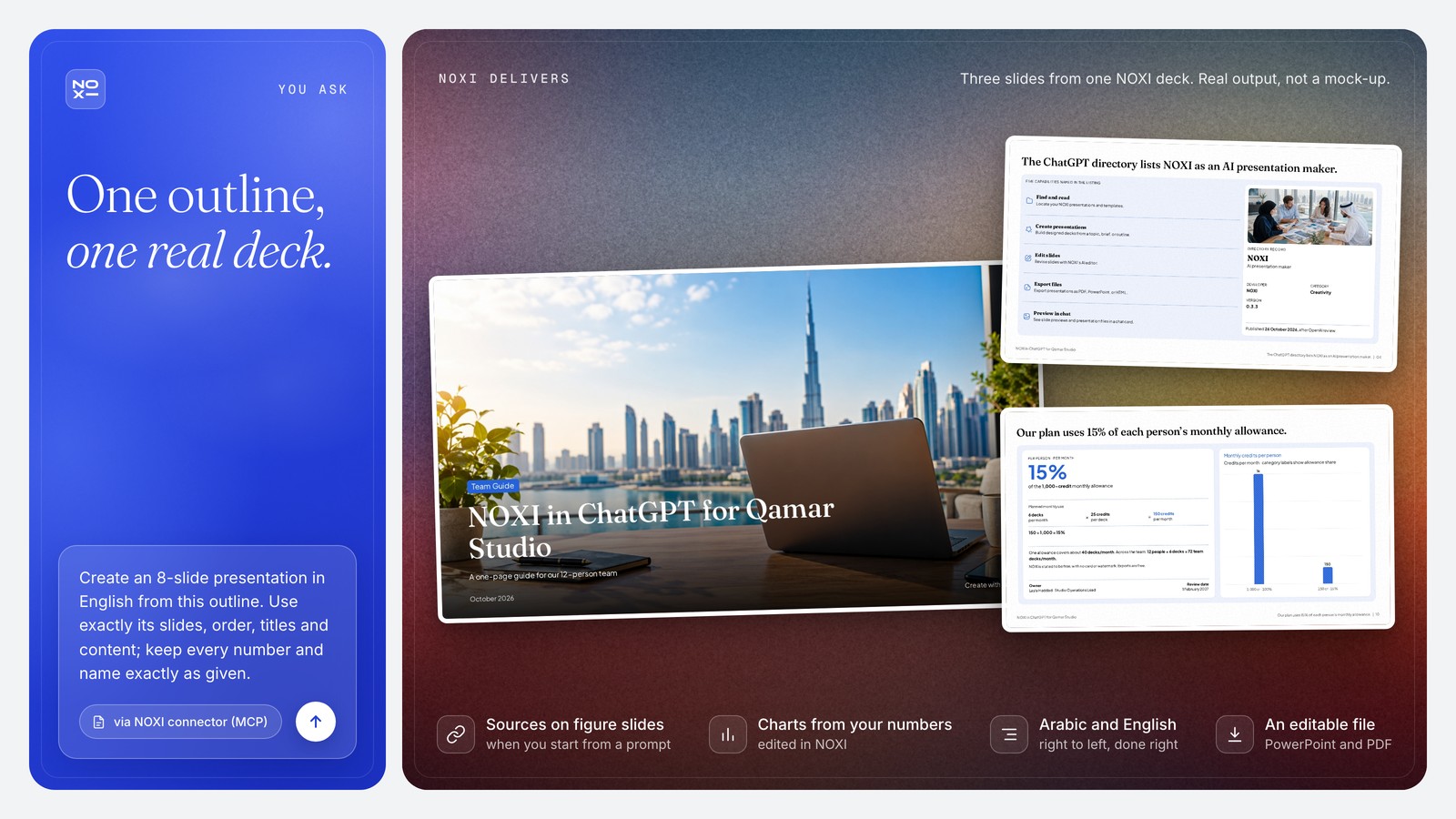Click the An editable file text

[x=1319, y=724]
